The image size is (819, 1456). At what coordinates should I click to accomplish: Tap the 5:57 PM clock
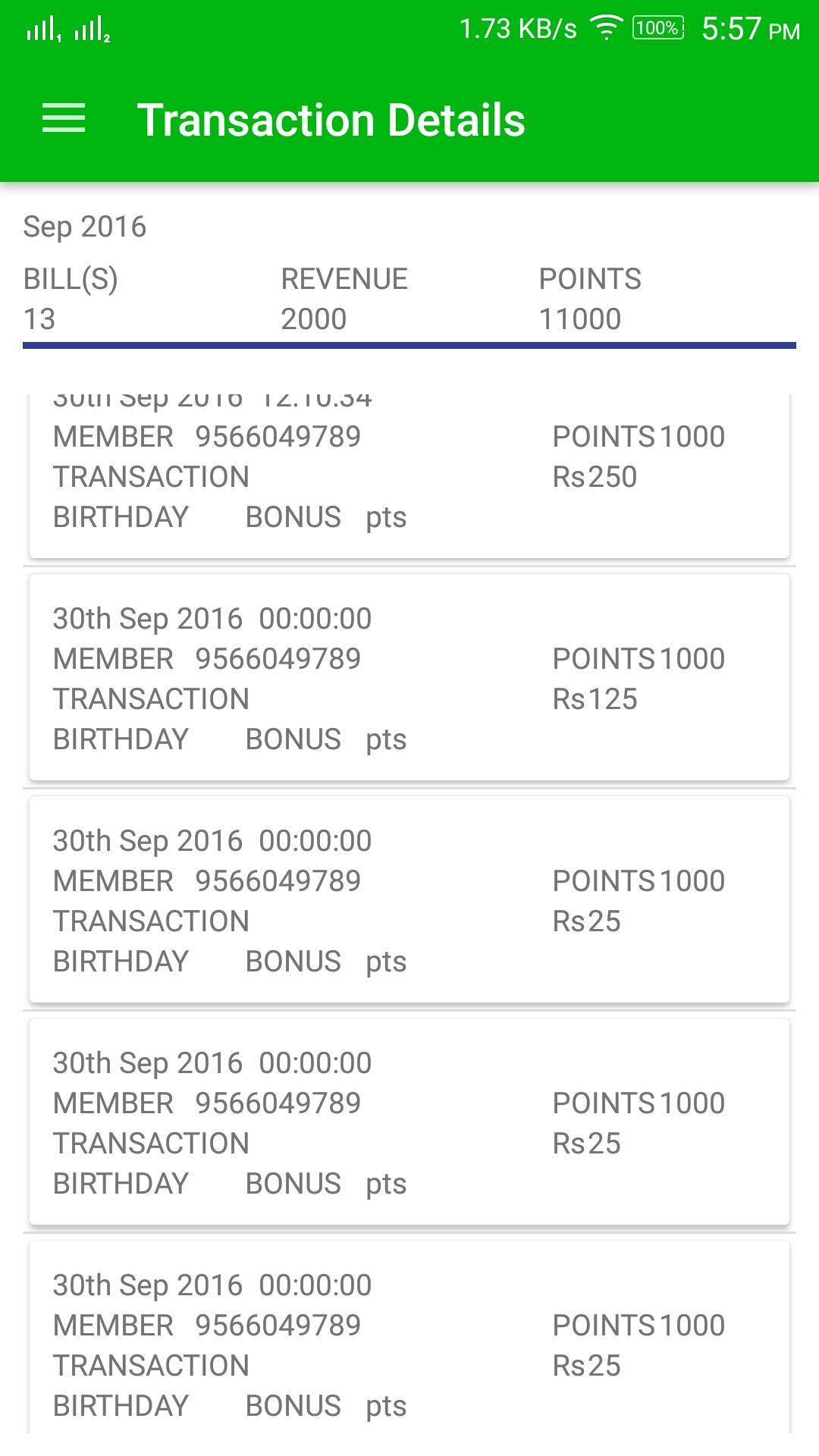click(x=750, y=29)
